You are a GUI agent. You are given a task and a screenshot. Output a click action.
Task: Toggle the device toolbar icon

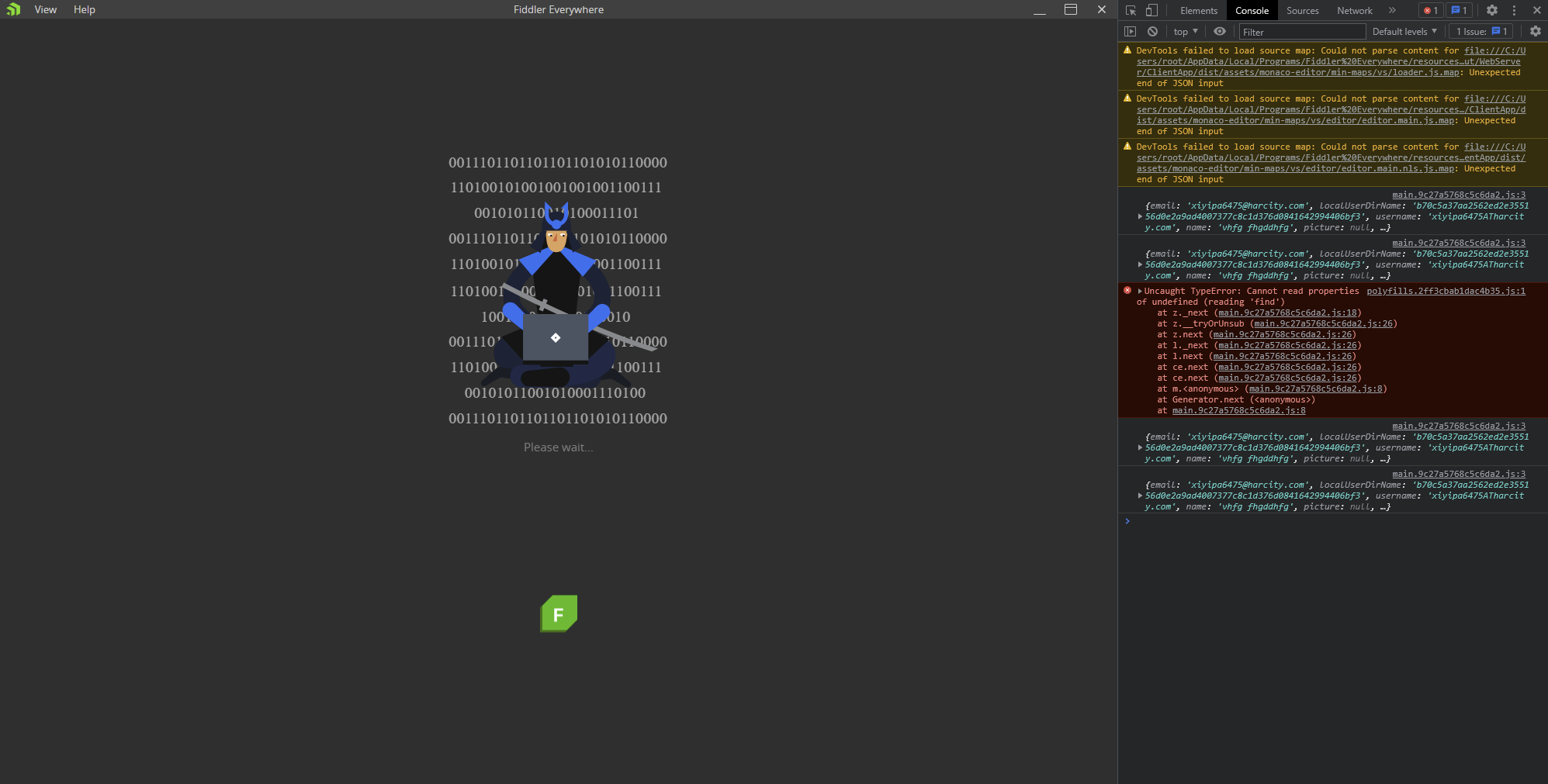pyautogui.click(x=1151, y=10)
